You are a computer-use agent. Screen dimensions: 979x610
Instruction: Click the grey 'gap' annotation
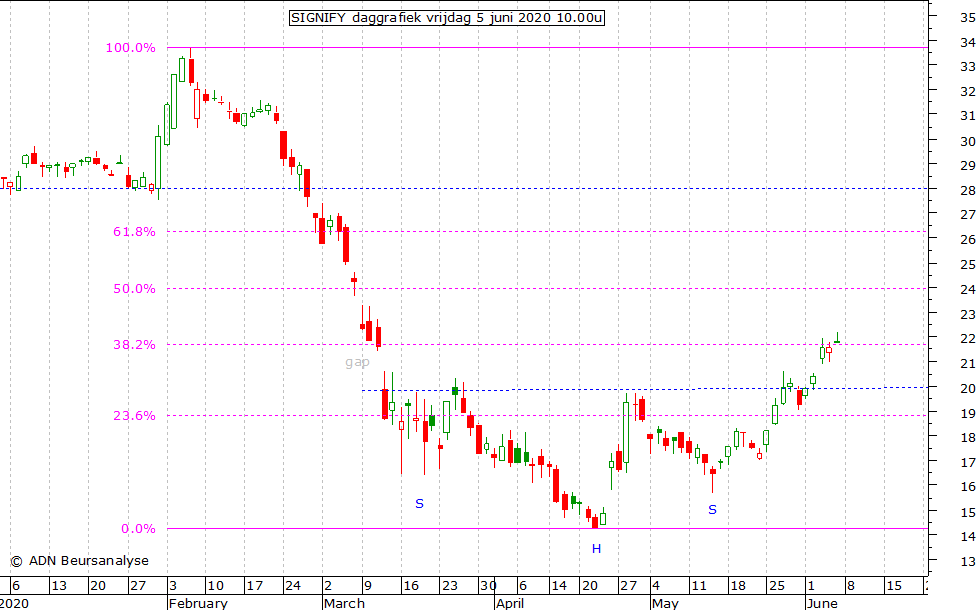click(x=357, y=362)
